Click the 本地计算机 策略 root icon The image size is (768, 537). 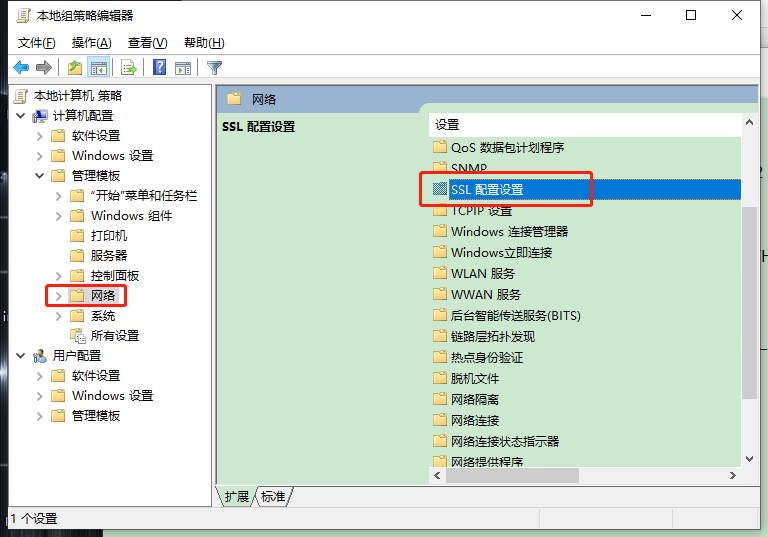tap(21, 96)
